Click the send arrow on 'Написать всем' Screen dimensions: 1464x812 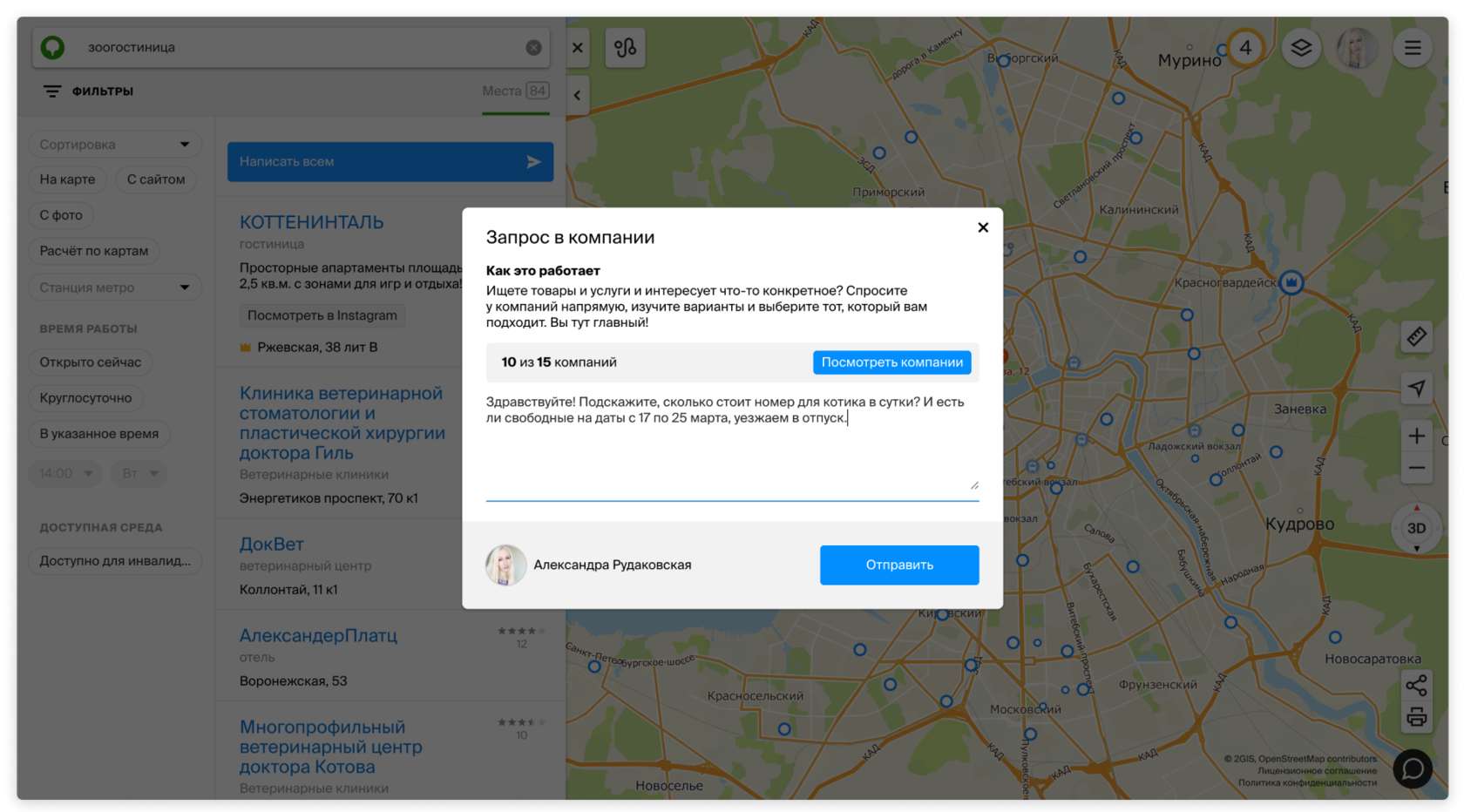pyautogui.click(x=534, y=162)
